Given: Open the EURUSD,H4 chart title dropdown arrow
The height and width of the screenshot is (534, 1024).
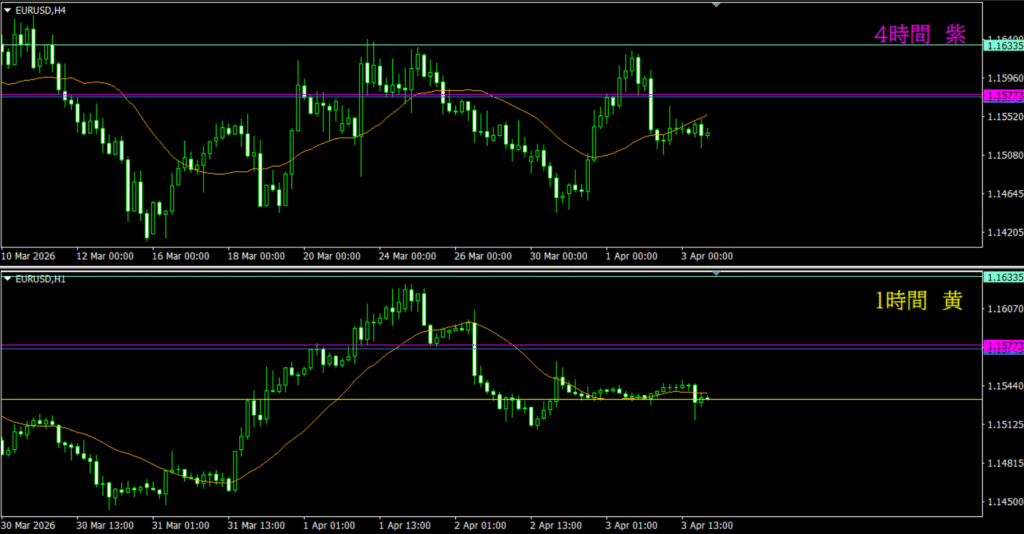Looking at the screenshot, I should [x=8, y=11].
